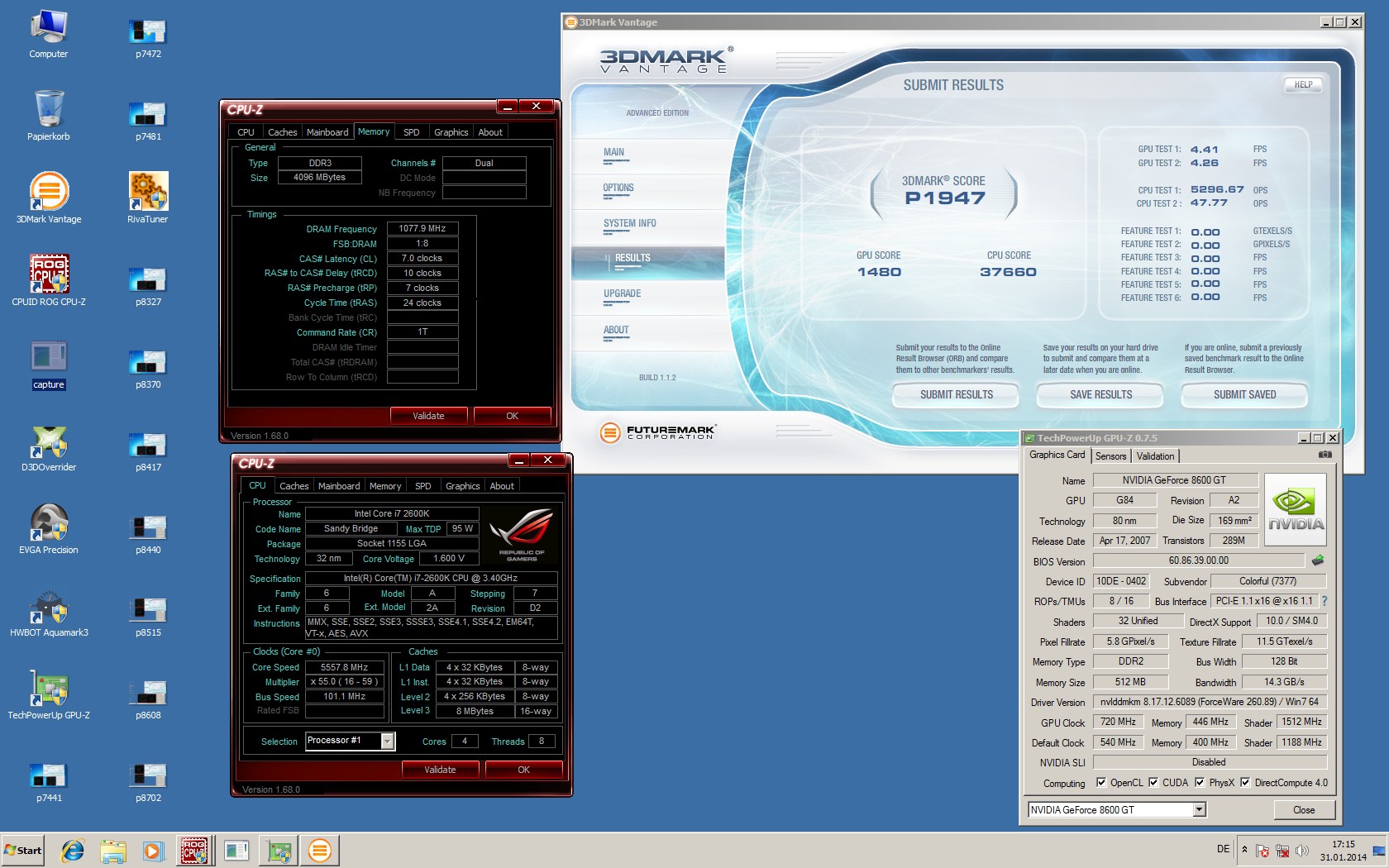Open the Computer desktop icon

[49, 35]
